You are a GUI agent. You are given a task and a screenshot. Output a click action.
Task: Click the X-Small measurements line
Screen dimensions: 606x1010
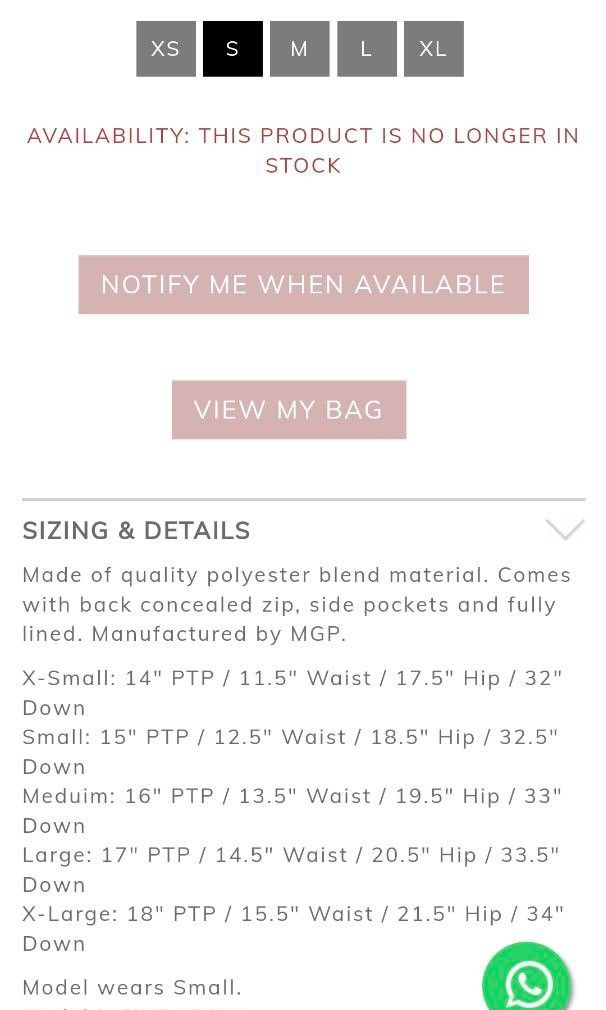coord(292,679)
